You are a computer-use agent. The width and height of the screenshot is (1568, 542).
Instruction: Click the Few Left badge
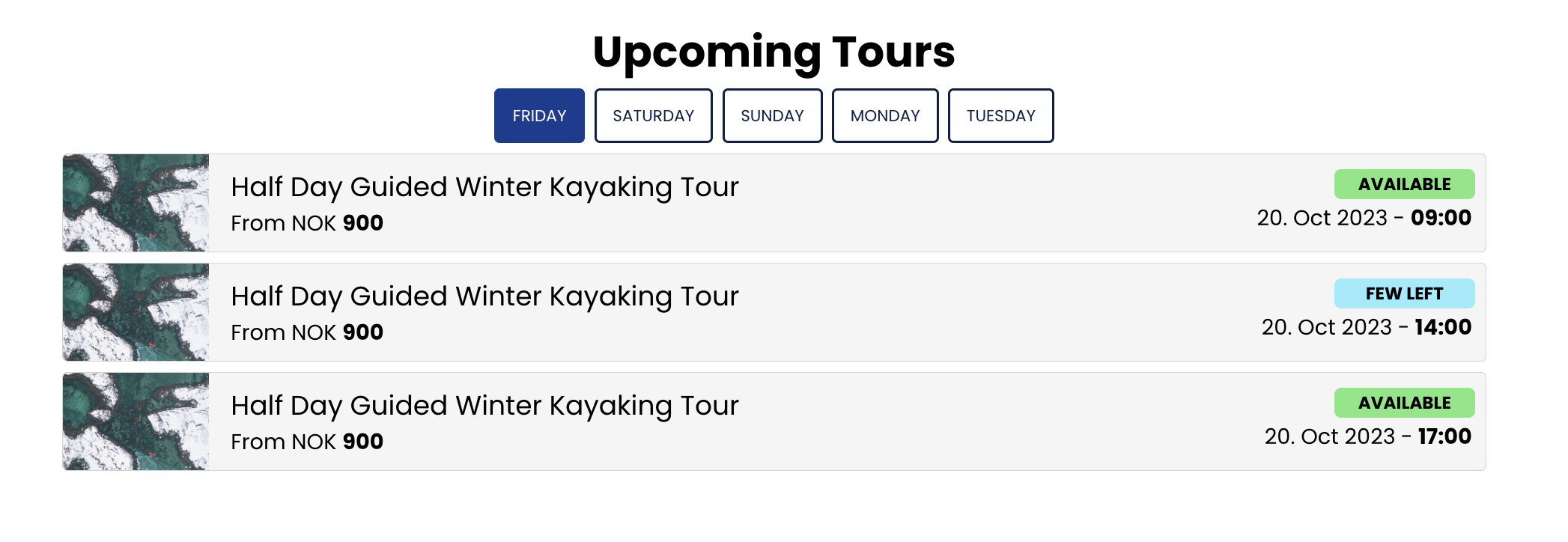coord(1404,293)
